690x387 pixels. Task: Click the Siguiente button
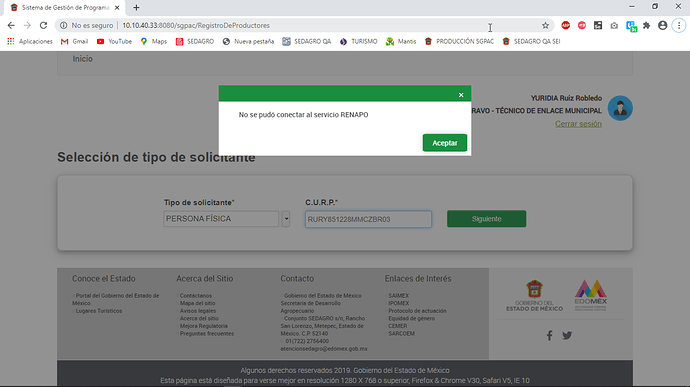pyautogui.click(x=486, y=219)
